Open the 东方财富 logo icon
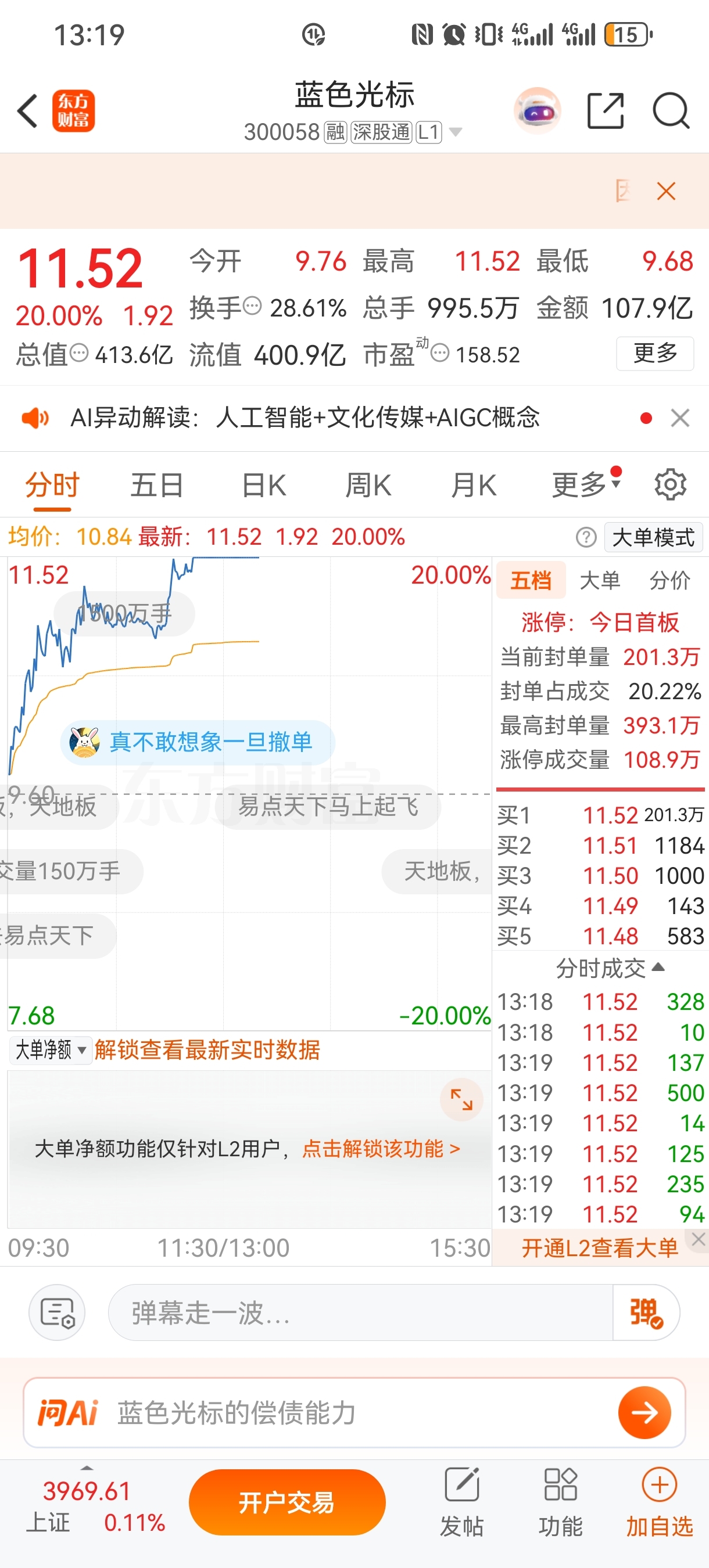The width and height of the screenshot is (709, 1568). 73,112
